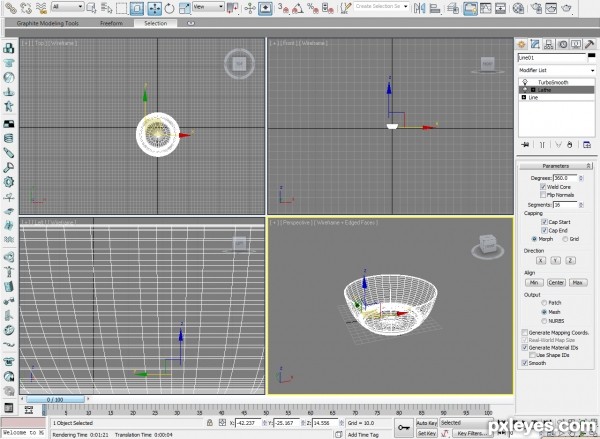
Task: Select the Link tool in main toolbar
Action: pyautogui.click(x=10, y=8)
